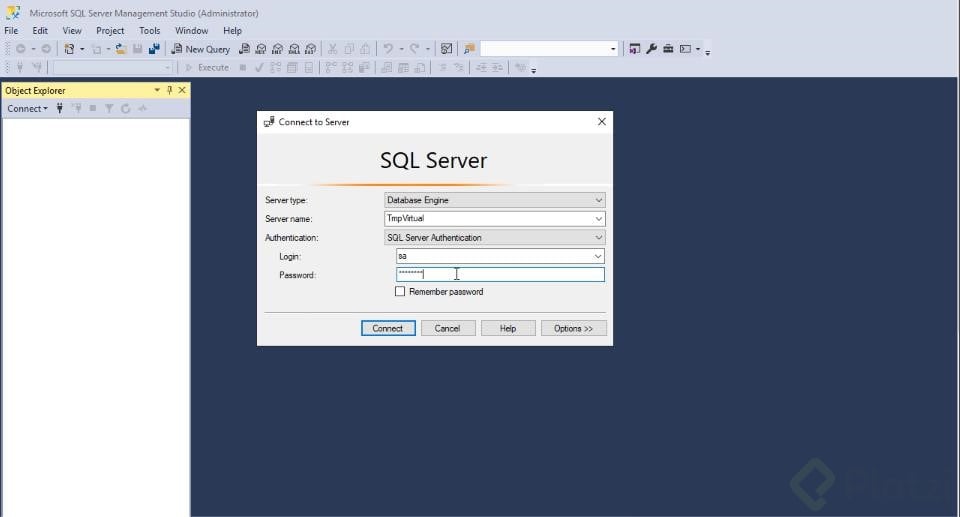
Task: Click into the Password input field
Action: (x=500, y=274)
